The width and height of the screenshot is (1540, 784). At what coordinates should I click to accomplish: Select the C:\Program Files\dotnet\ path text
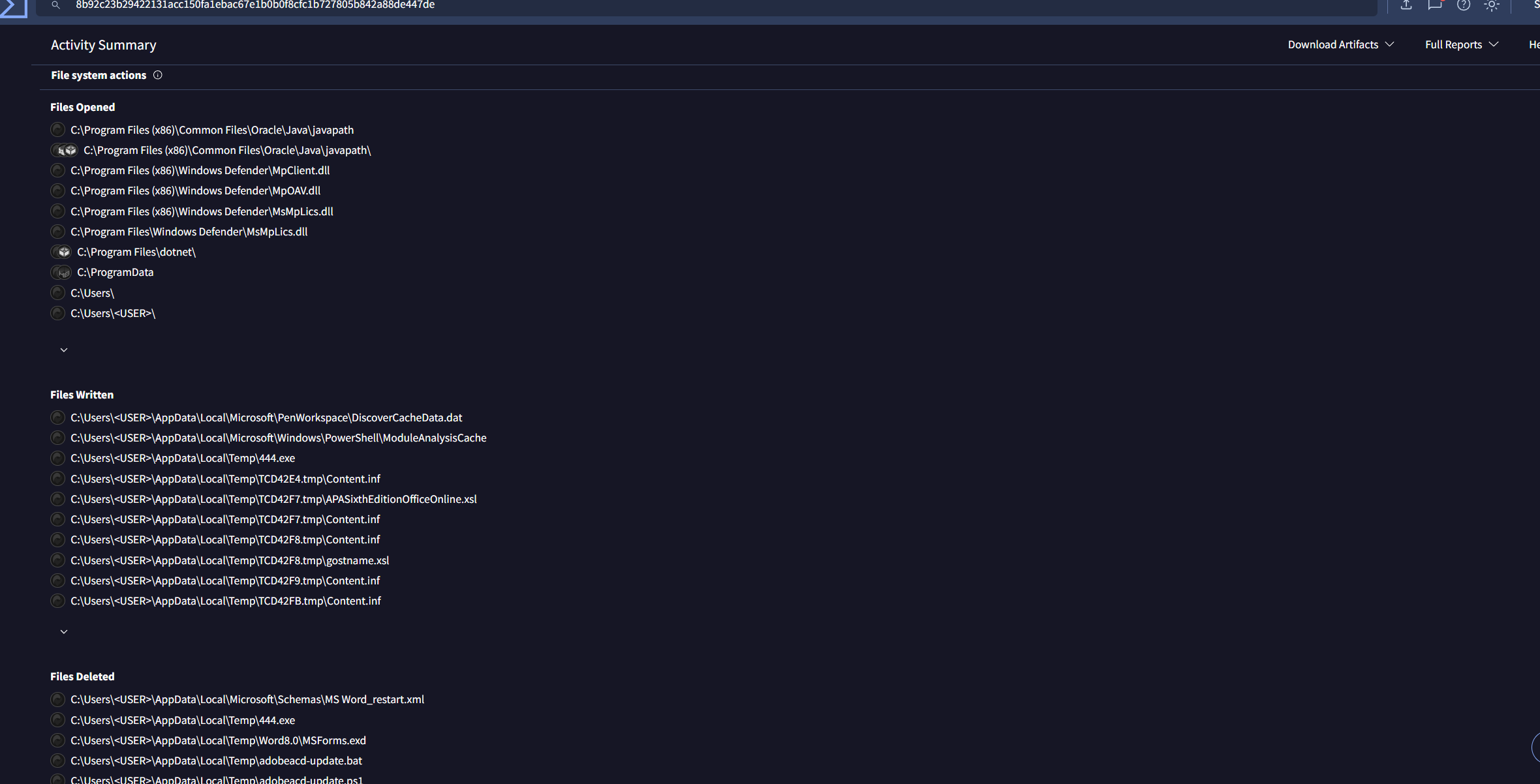136,252
